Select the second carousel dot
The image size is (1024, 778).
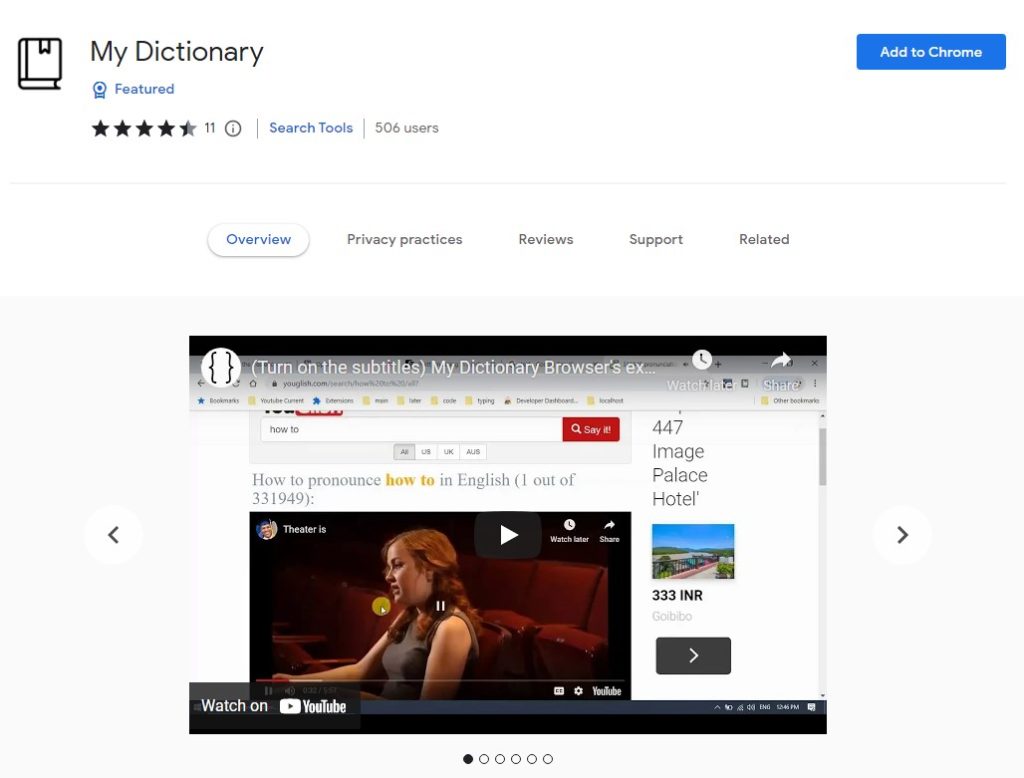(484, 759)
